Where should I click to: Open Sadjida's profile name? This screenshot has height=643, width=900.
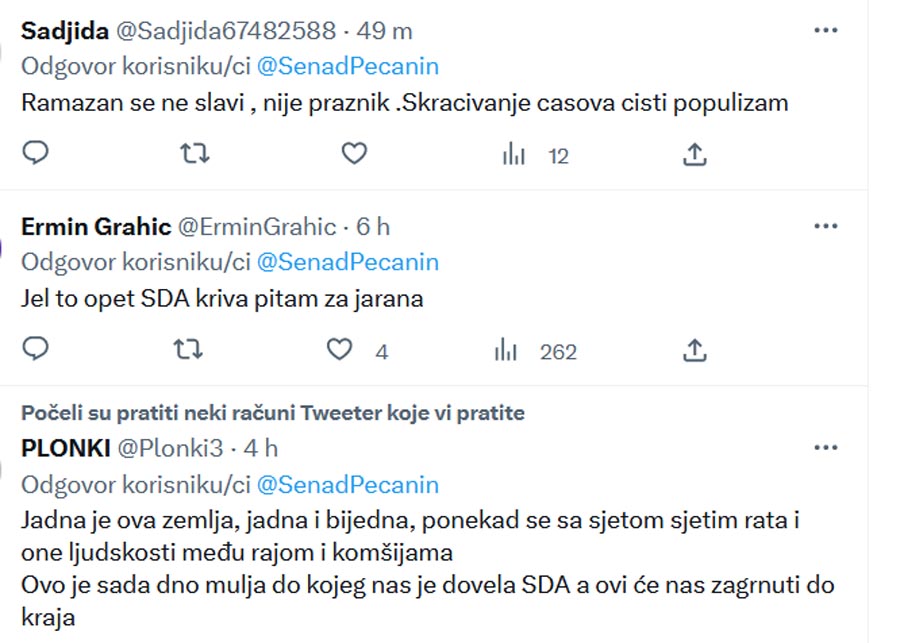65,31
